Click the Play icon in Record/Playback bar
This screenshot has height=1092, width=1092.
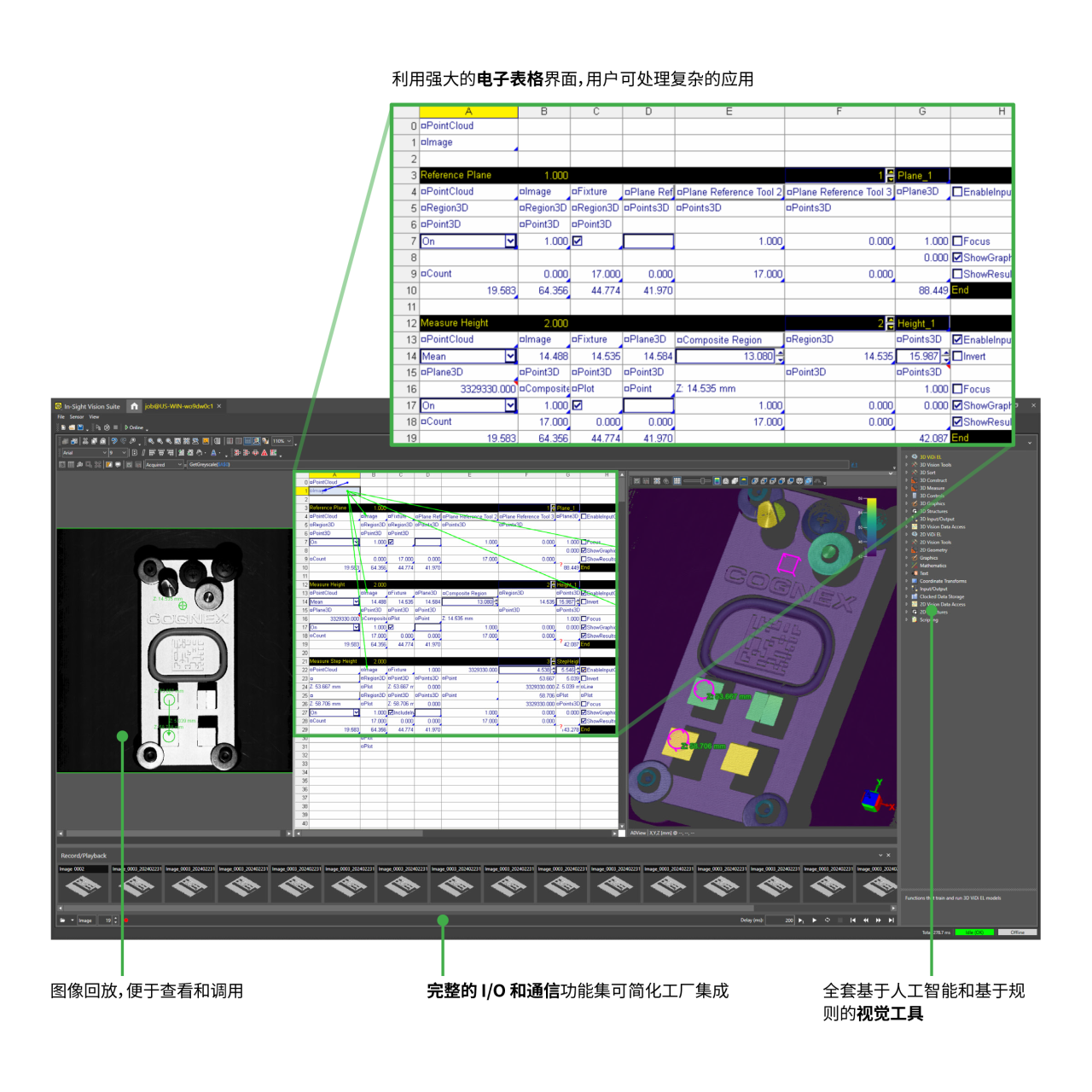coord(814,921)
